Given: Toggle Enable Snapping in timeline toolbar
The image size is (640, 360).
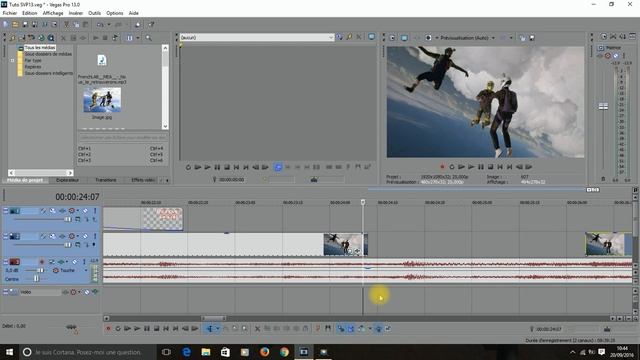Looking at the screenshot, I should pos(341,329).
